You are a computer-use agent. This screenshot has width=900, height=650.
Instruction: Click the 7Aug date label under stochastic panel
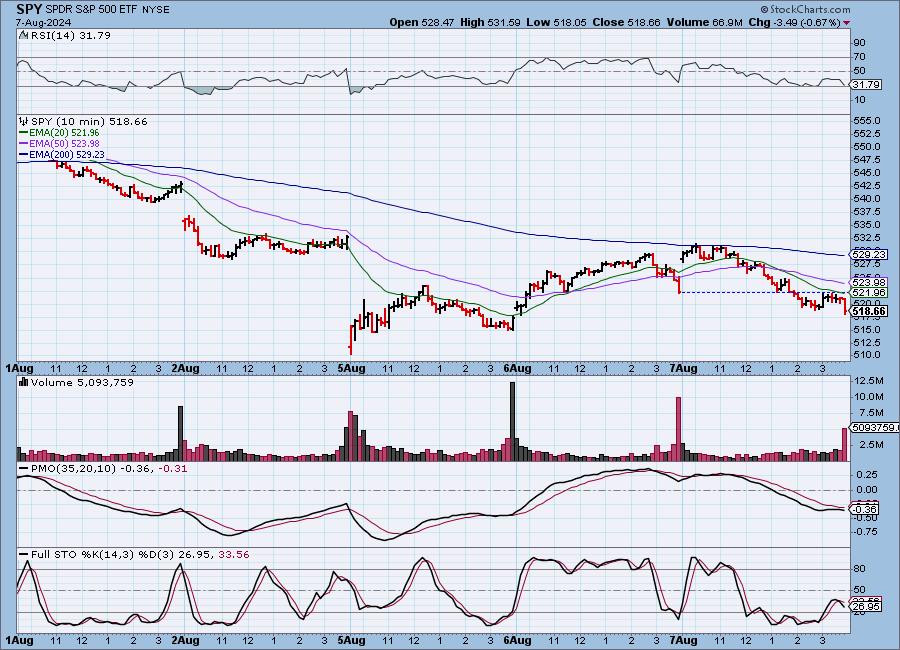683,640
